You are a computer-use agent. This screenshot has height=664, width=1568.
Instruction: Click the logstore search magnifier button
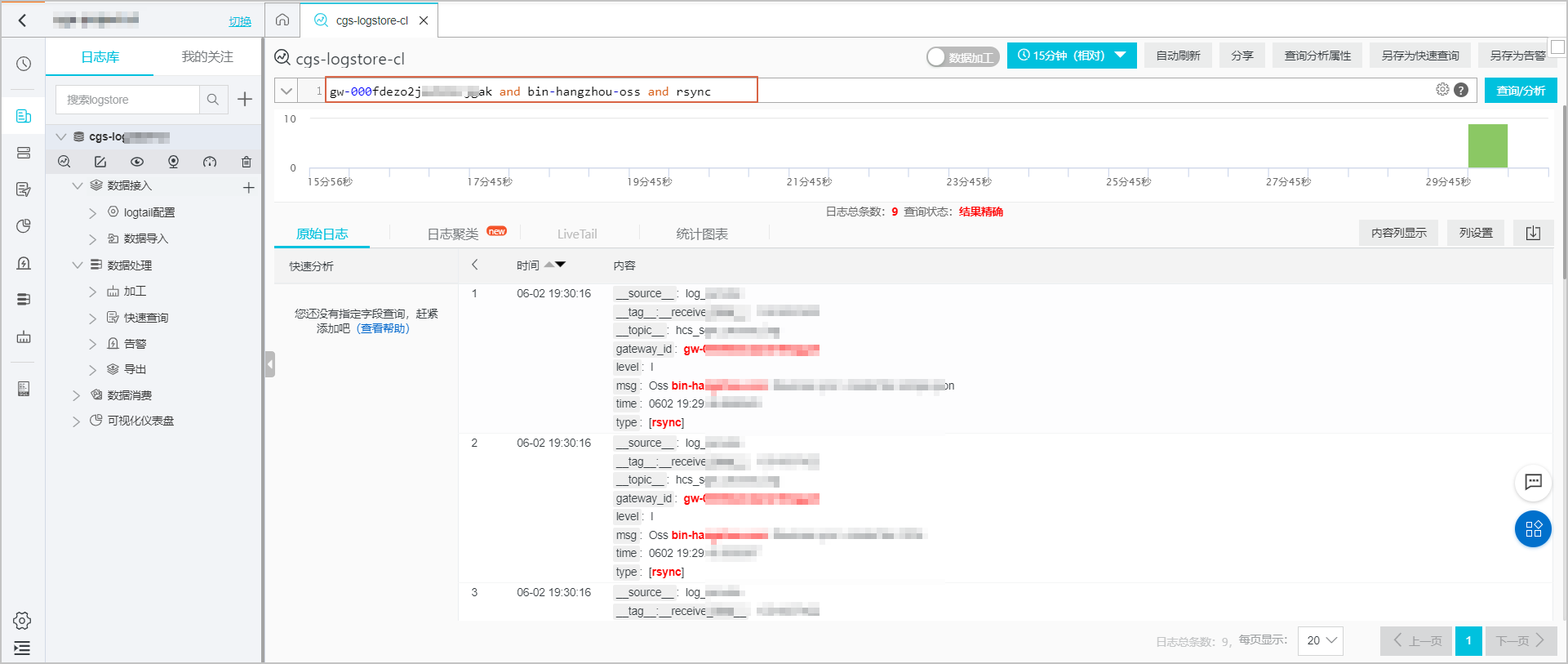coord(213,100)
